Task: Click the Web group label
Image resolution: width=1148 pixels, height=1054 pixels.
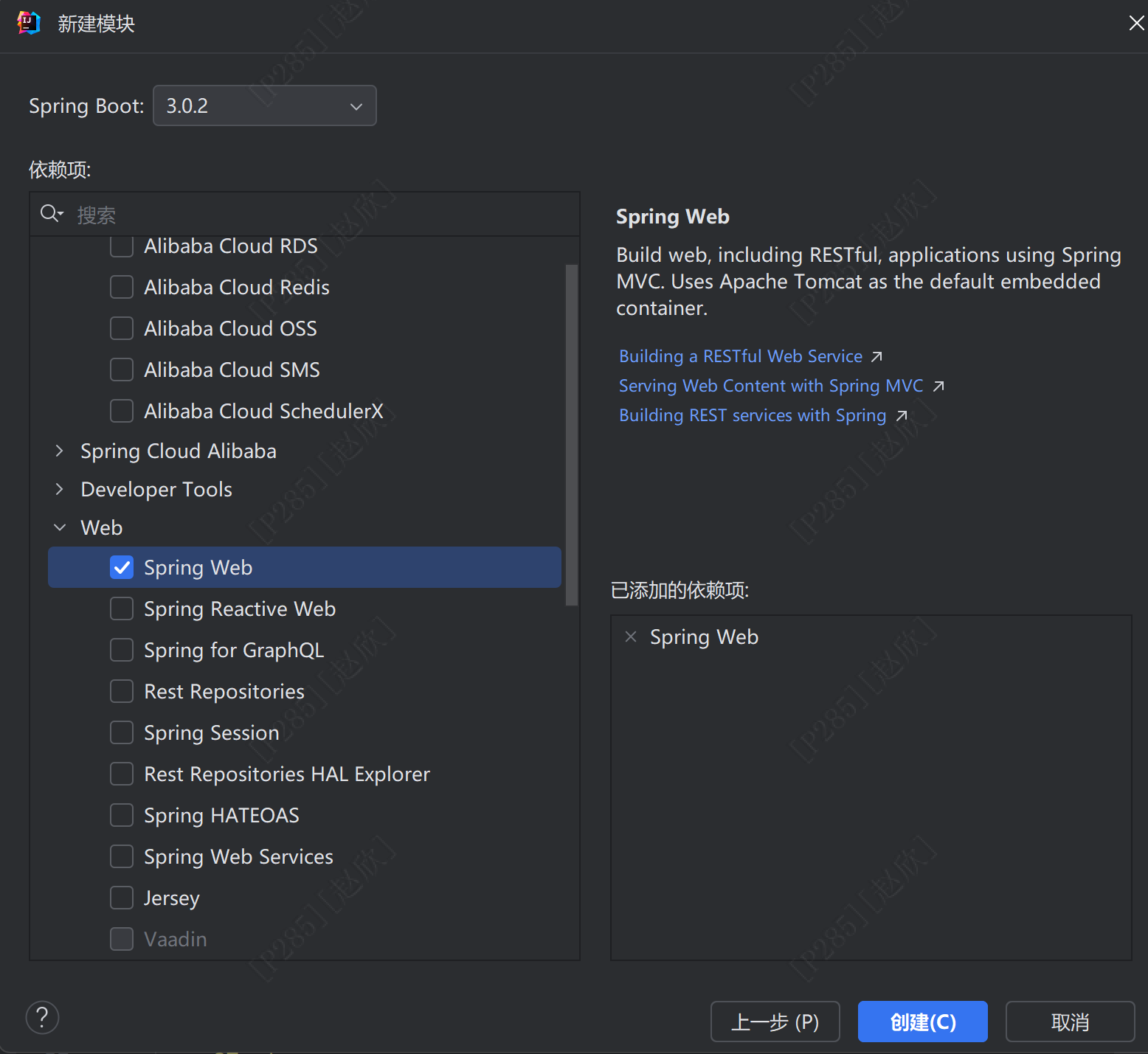Action: (102, 527)
